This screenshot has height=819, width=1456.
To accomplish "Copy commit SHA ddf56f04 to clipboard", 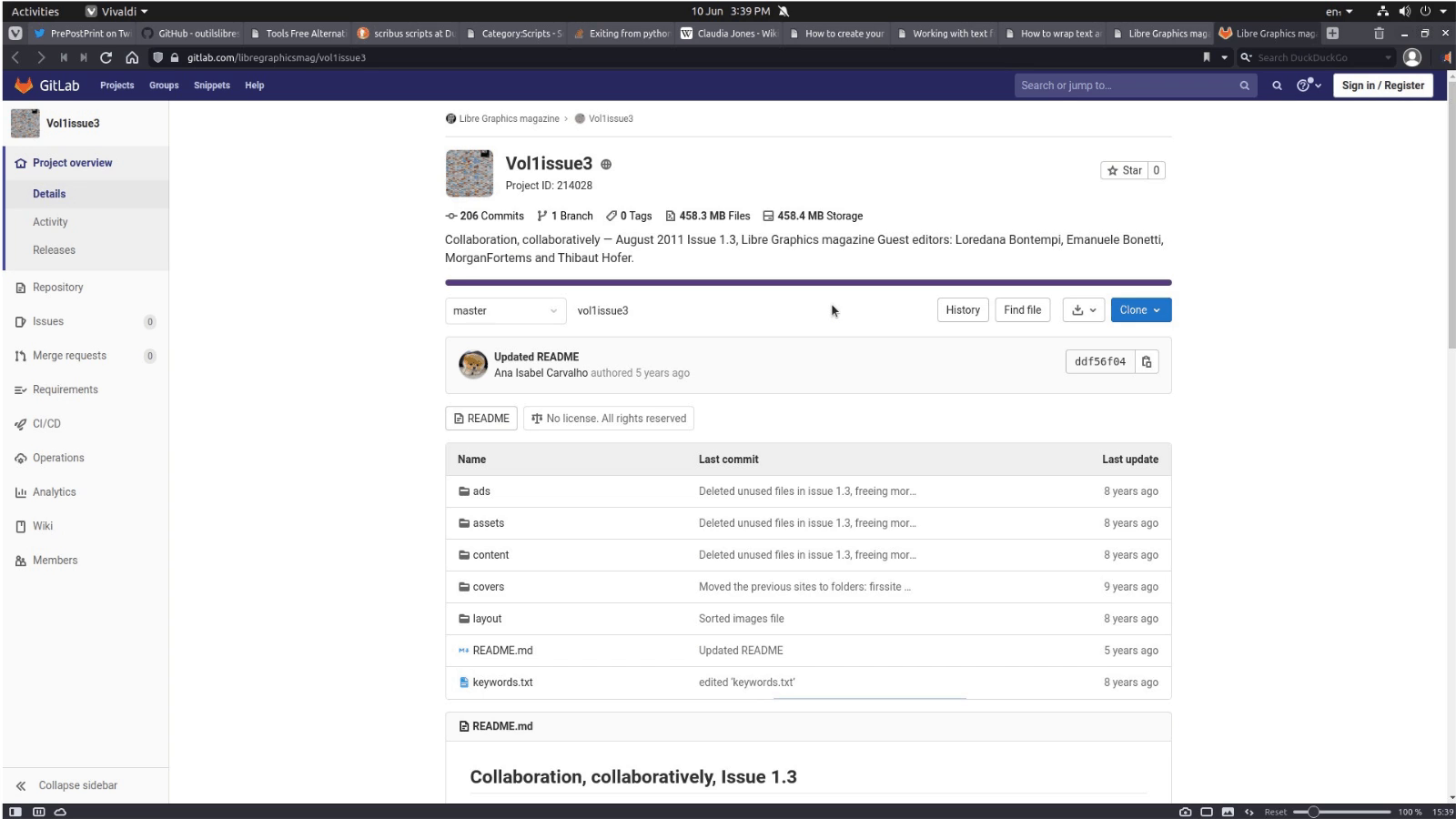I will coord(1147,361).
